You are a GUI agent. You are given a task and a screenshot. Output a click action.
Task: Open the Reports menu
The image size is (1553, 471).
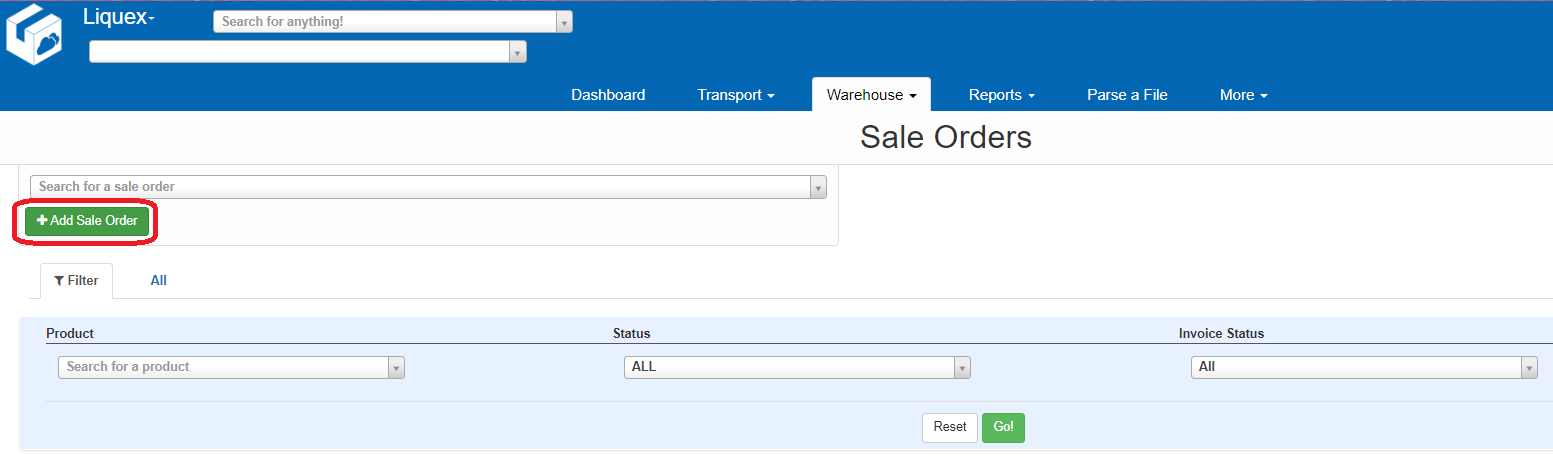[x=1001, y=95]
